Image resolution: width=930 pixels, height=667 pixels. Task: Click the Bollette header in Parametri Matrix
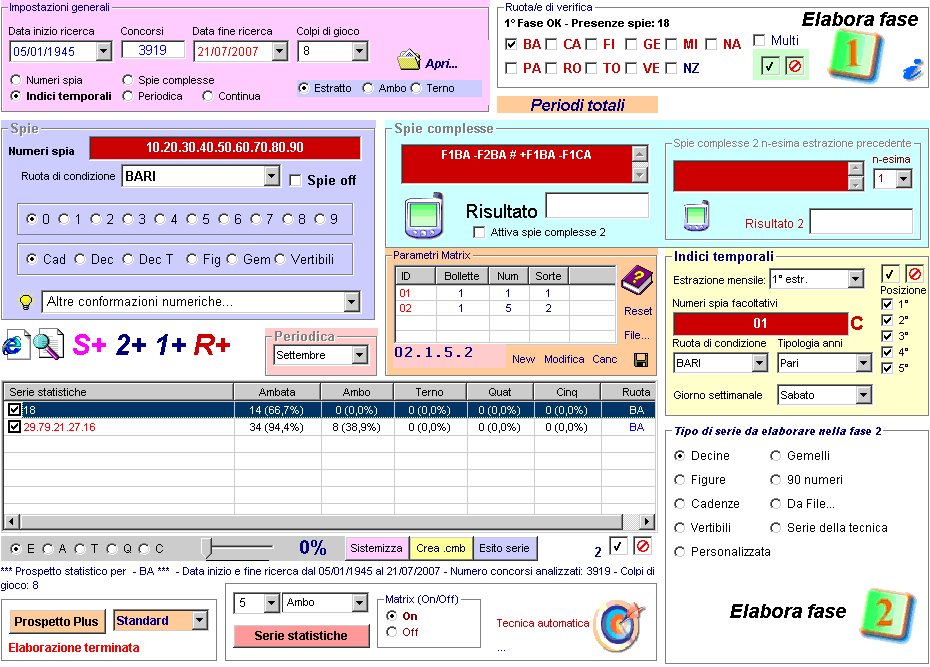[461, 276]
